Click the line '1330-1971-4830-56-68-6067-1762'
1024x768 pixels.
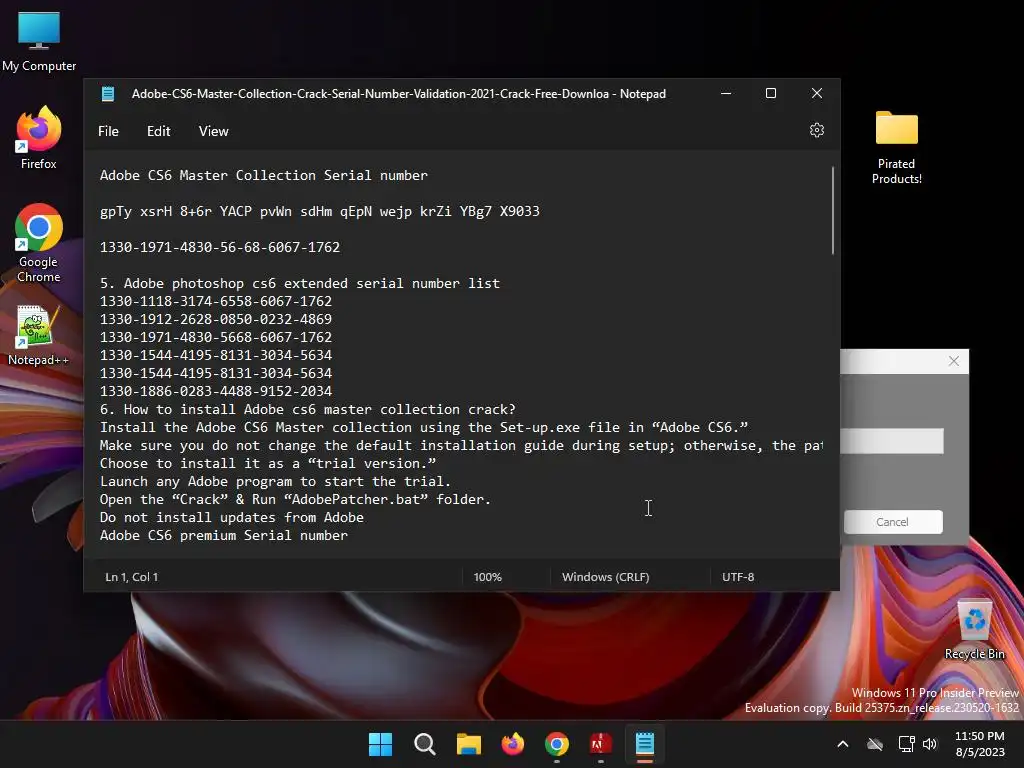(220, 248)
